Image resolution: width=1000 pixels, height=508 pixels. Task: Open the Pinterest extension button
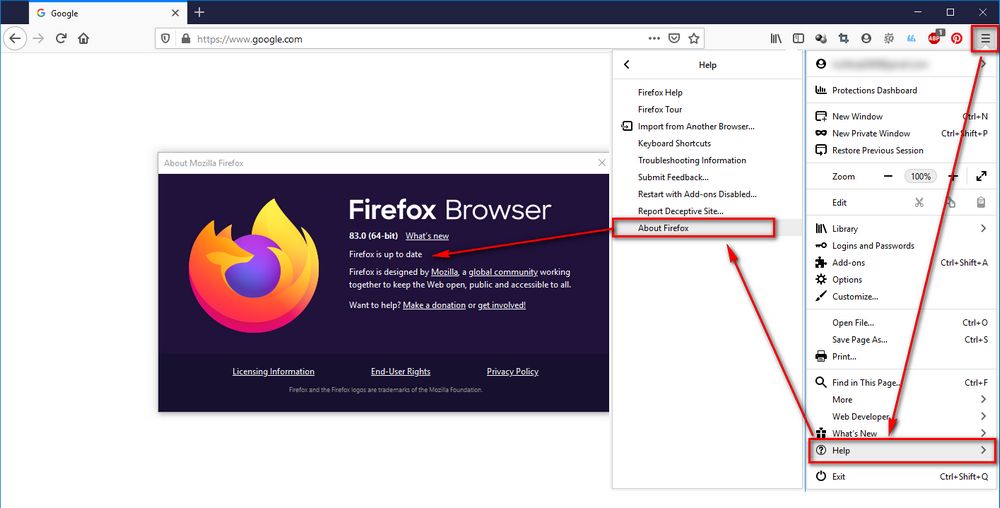click(x=957, y=38)
